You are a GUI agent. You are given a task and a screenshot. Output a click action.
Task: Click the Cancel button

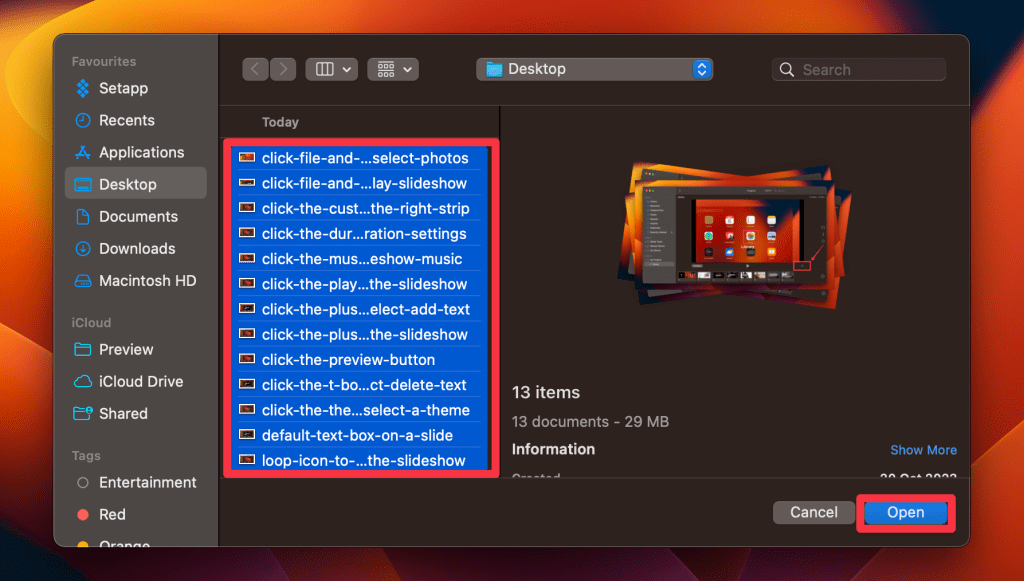814,512
